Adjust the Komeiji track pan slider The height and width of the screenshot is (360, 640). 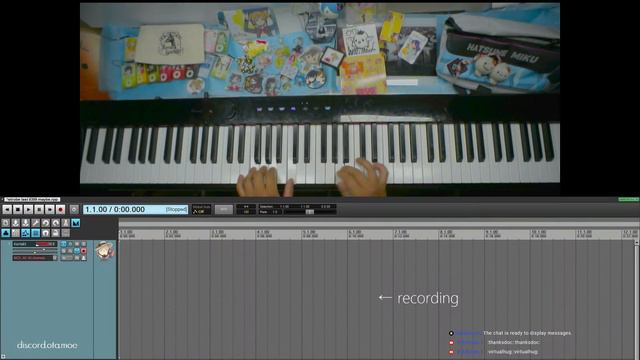pos(35,253)
